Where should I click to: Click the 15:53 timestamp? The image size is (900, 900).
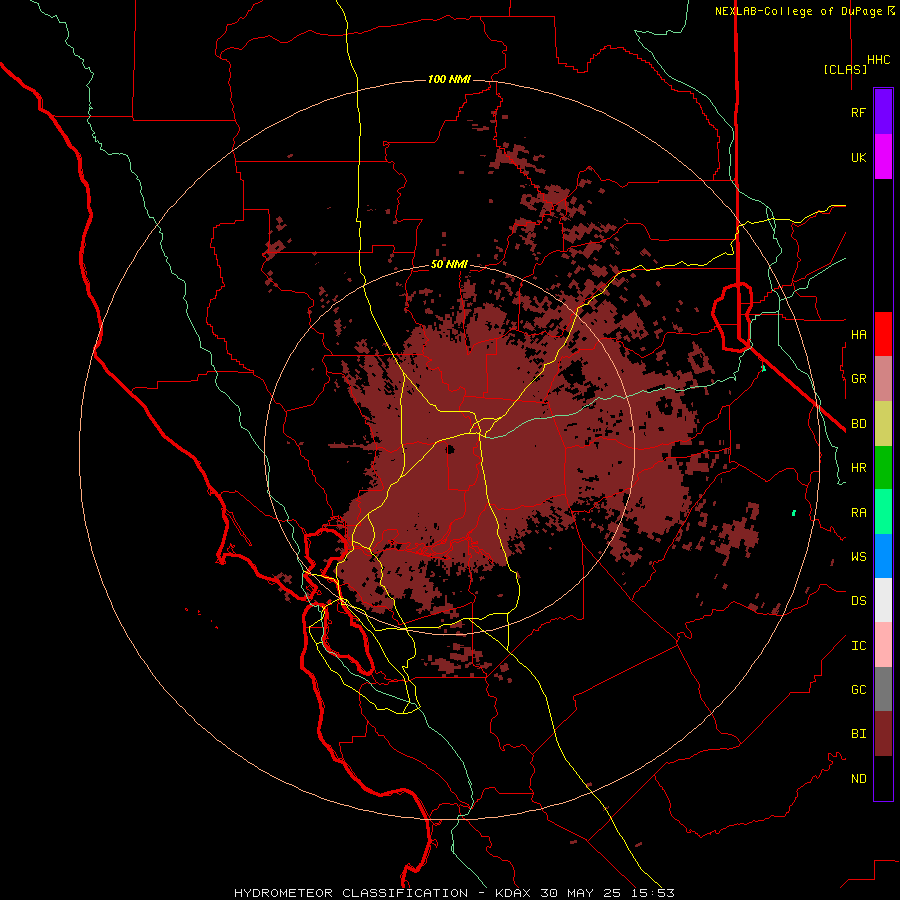(x=653, y=893)
